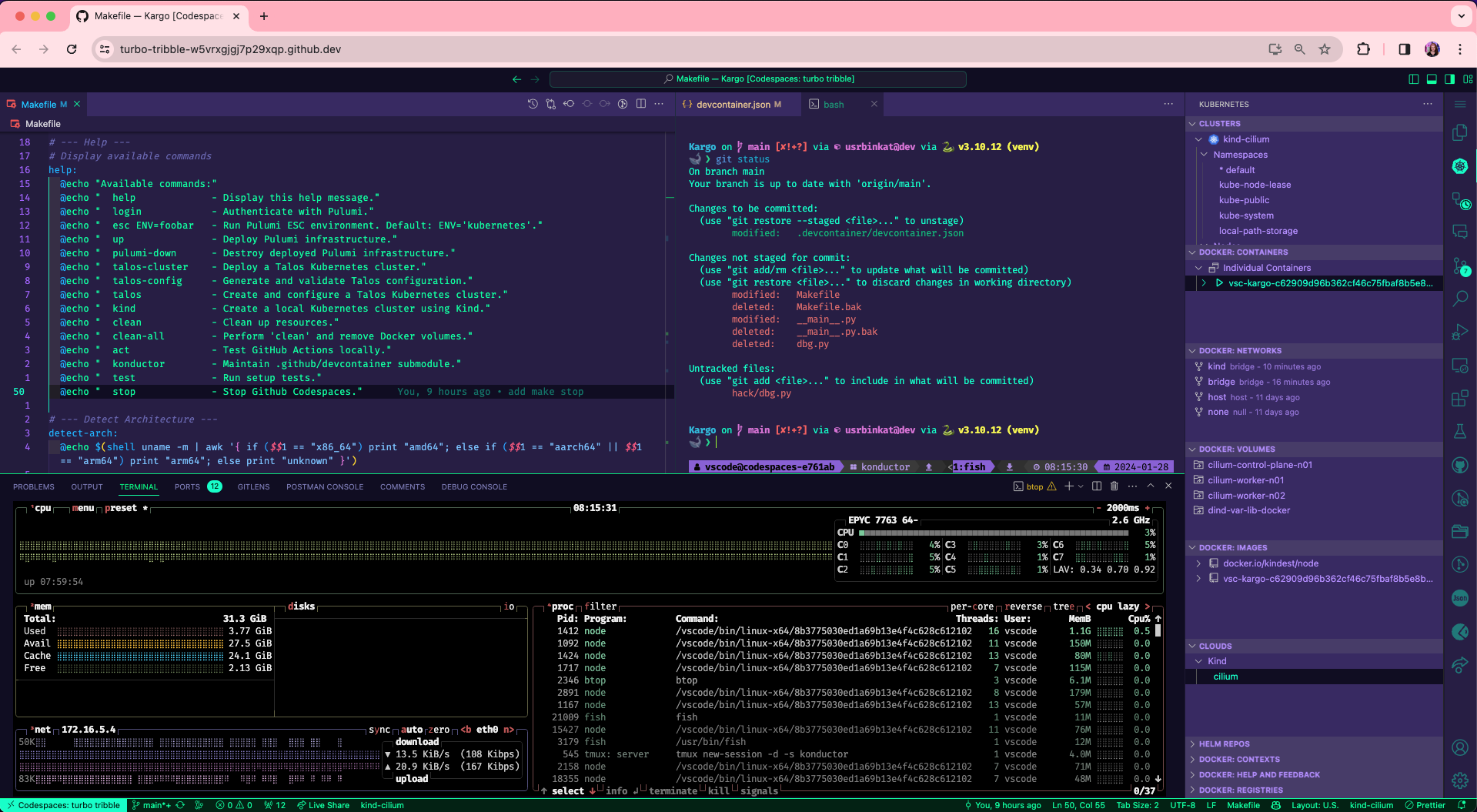Screen dimensions: 1477x812
Task: Open the GitHub view in the activity bar
Action: tap(1459, 465)
